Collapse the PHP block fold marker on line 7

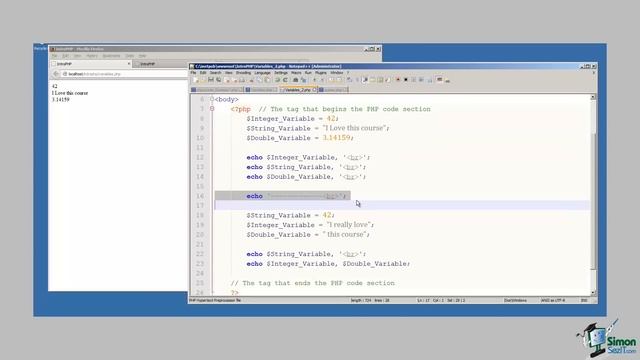pos(212,109)
